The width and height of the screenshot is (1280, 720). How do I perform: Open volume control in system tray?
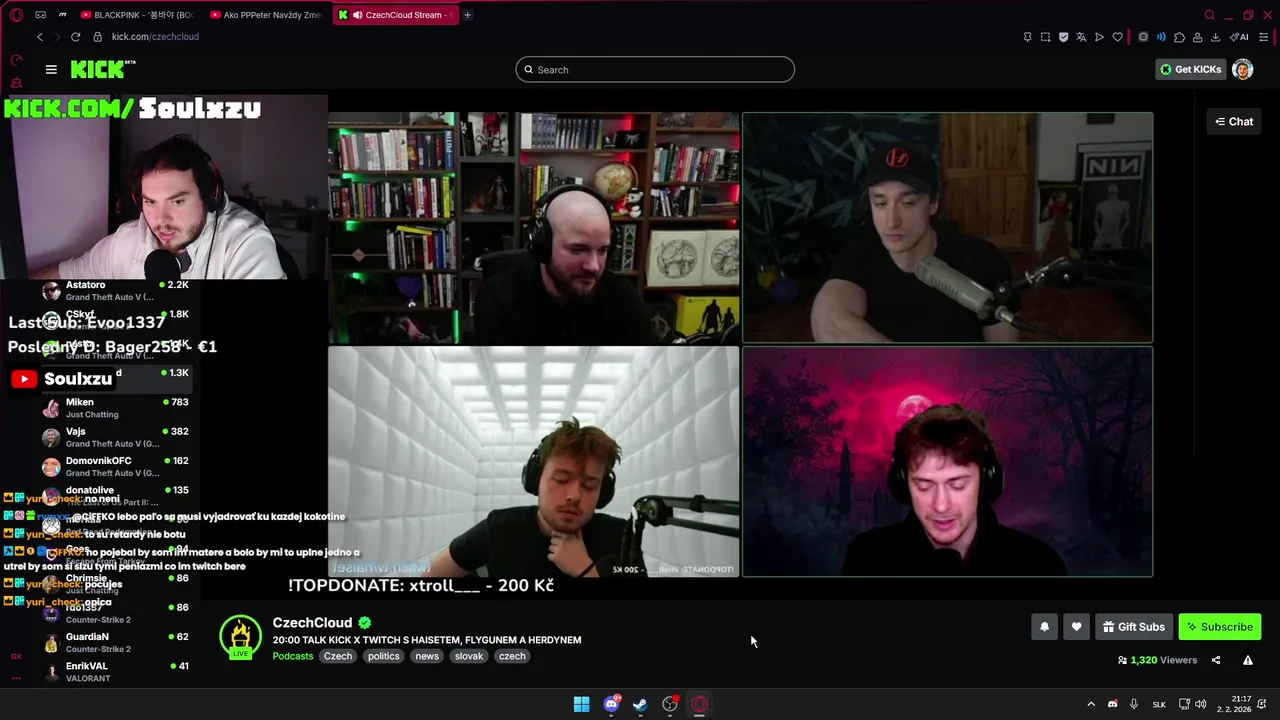pyautogui.click(x=1200, y=704)
